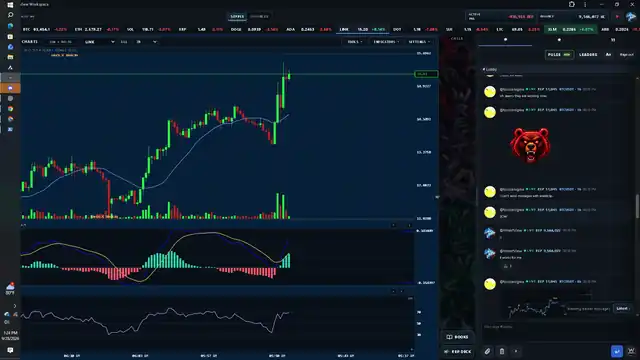Click the trash can icon below chat
The width and height of the screenshot is (640, 360).
pos(502,351)
